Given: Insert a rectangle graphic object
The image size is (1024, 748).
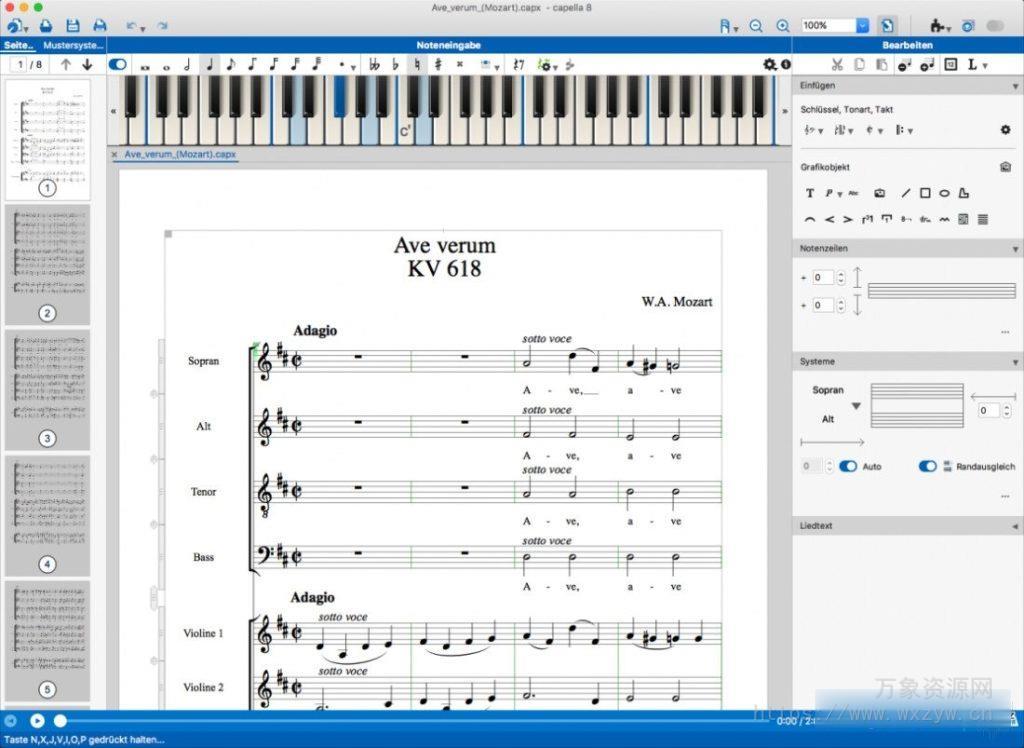Looking at the screenshot, I should (x=925, y=192).
